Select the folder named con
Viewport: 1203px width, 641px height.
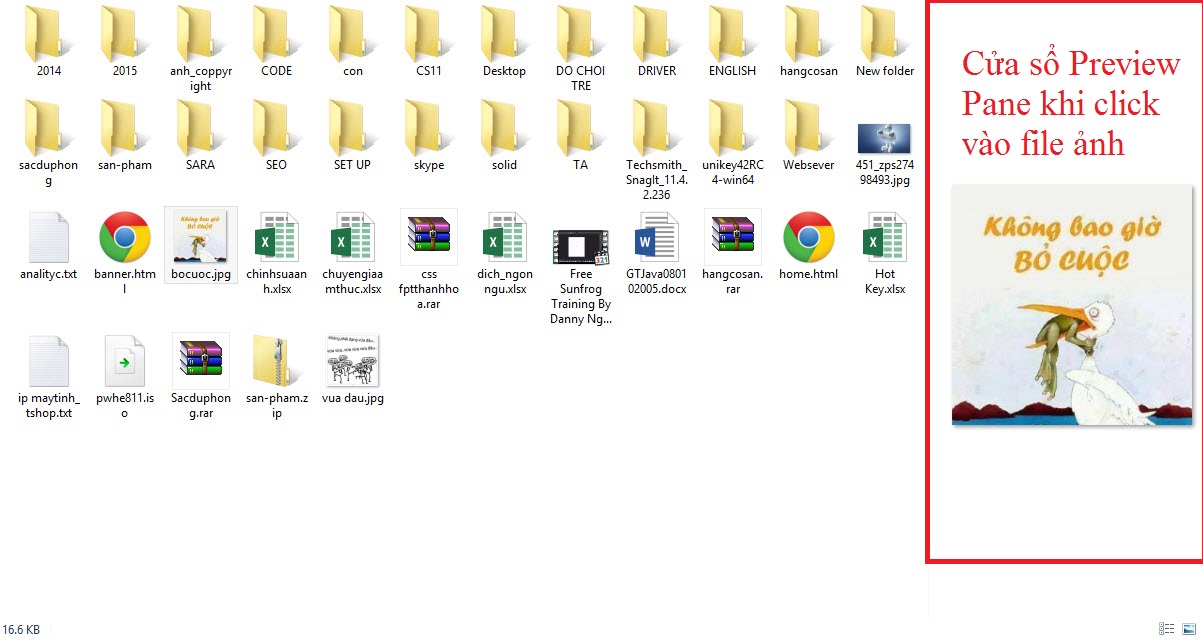(x=352, y=42)
